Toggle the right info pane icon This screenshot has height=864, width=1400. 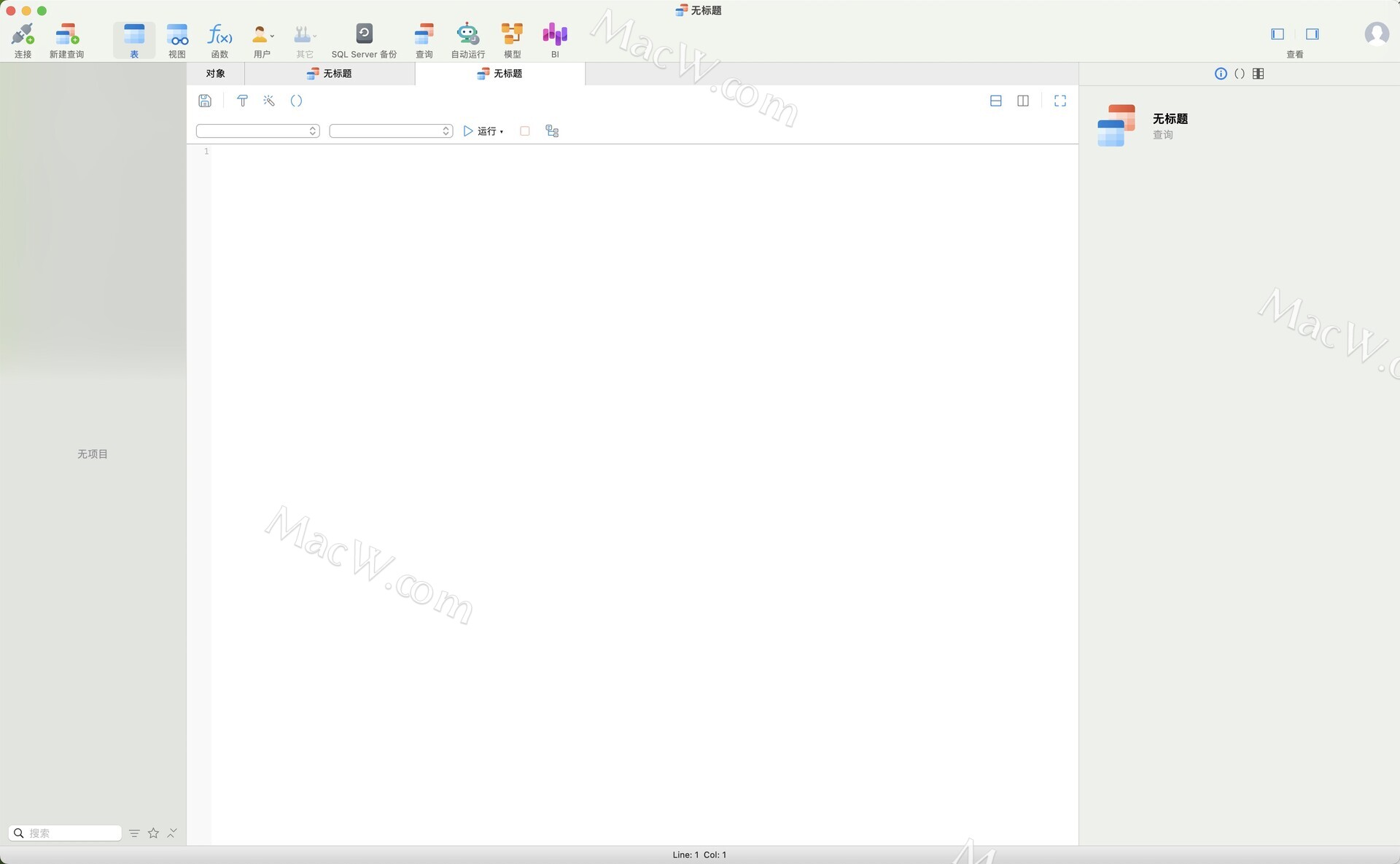[1312, 34]
